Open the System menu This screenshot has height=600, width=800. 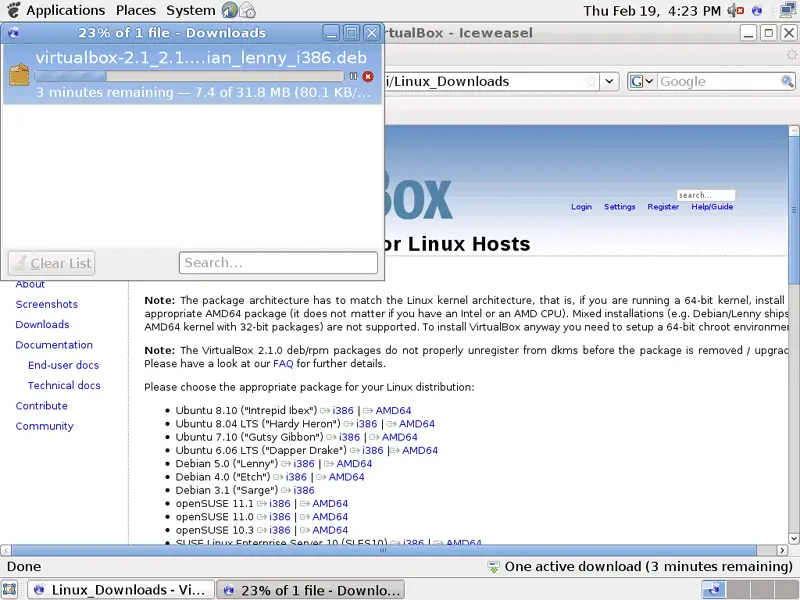tap(190, 10)
